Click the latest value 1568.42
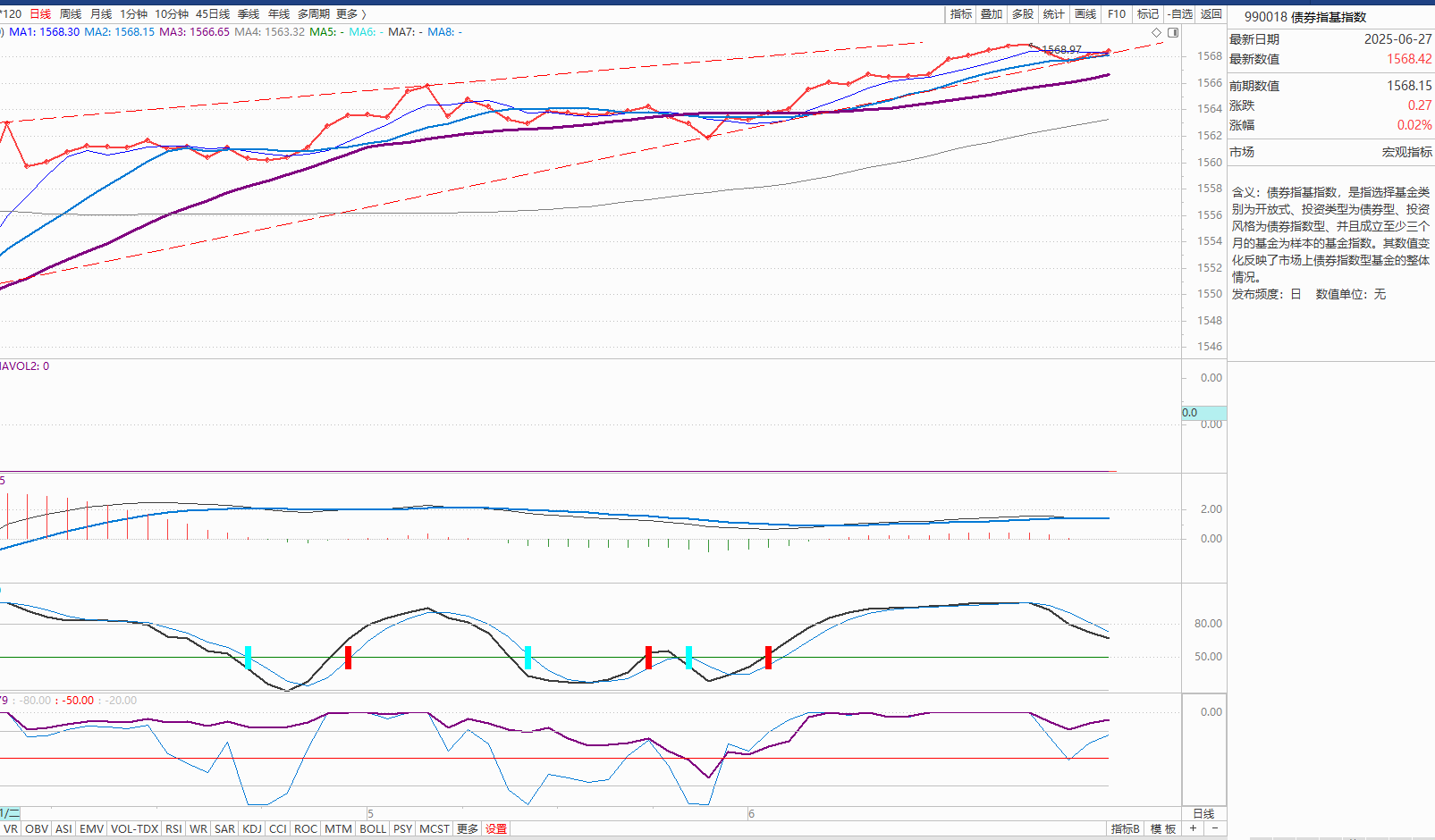Screen dimensions: 1435x840 click(1409, 59)
